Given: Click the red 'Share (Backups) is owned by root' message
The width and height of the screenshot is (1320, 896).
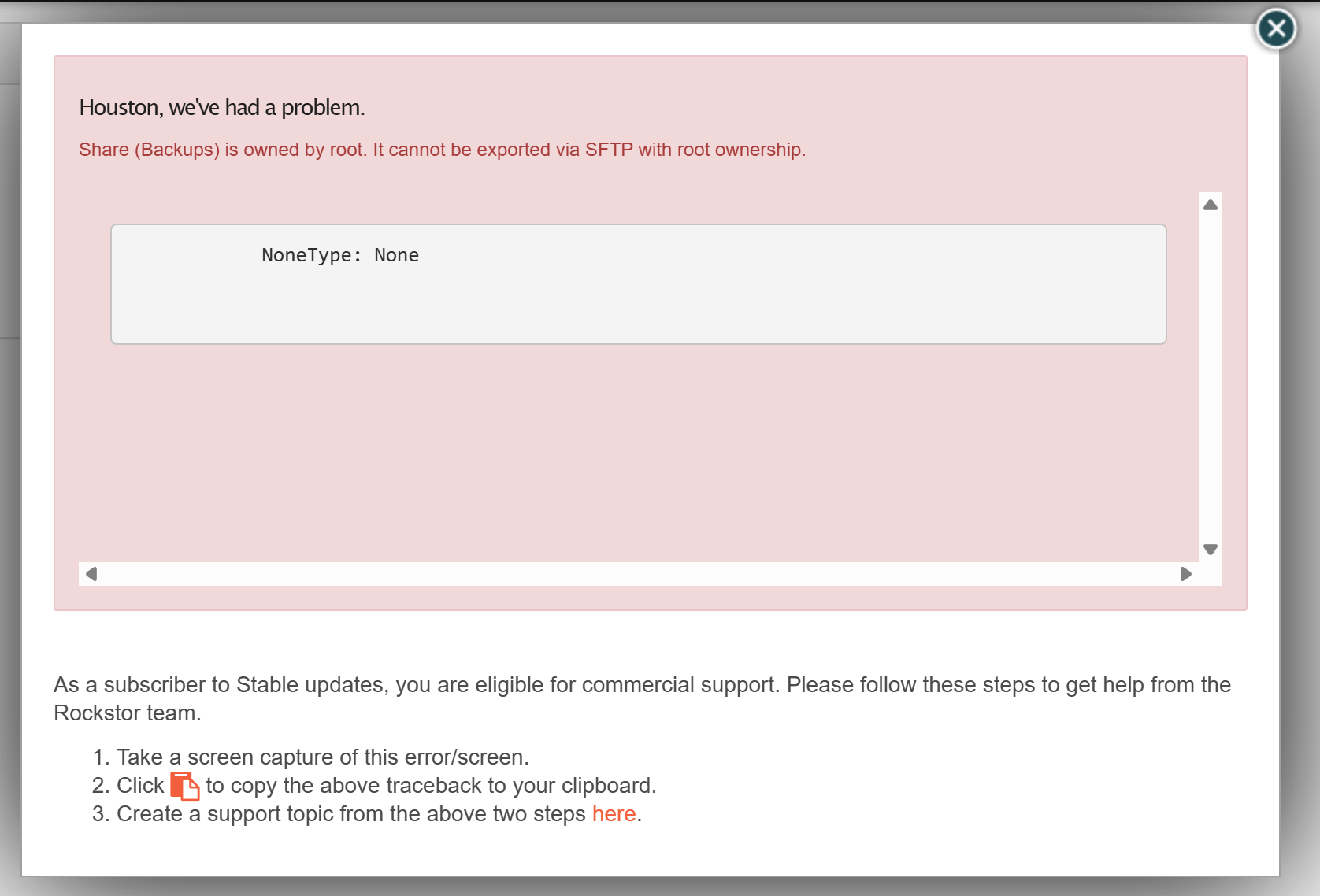Looking at the screenshot, I should pos(442,150).
